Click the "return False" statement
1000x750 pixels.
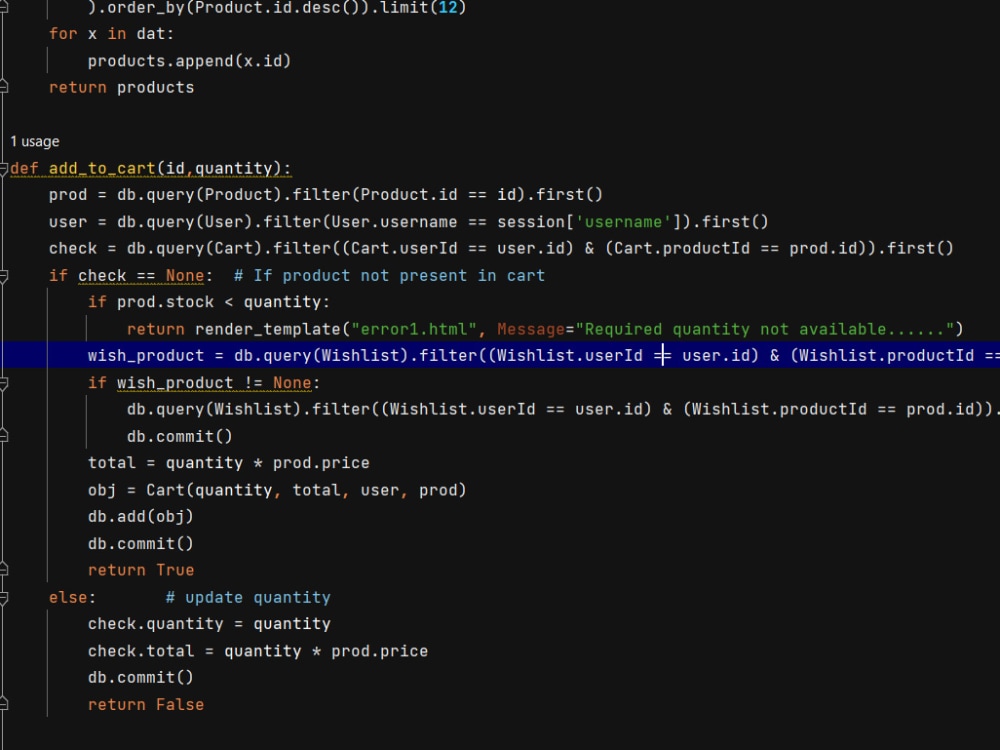click(146, 705)
